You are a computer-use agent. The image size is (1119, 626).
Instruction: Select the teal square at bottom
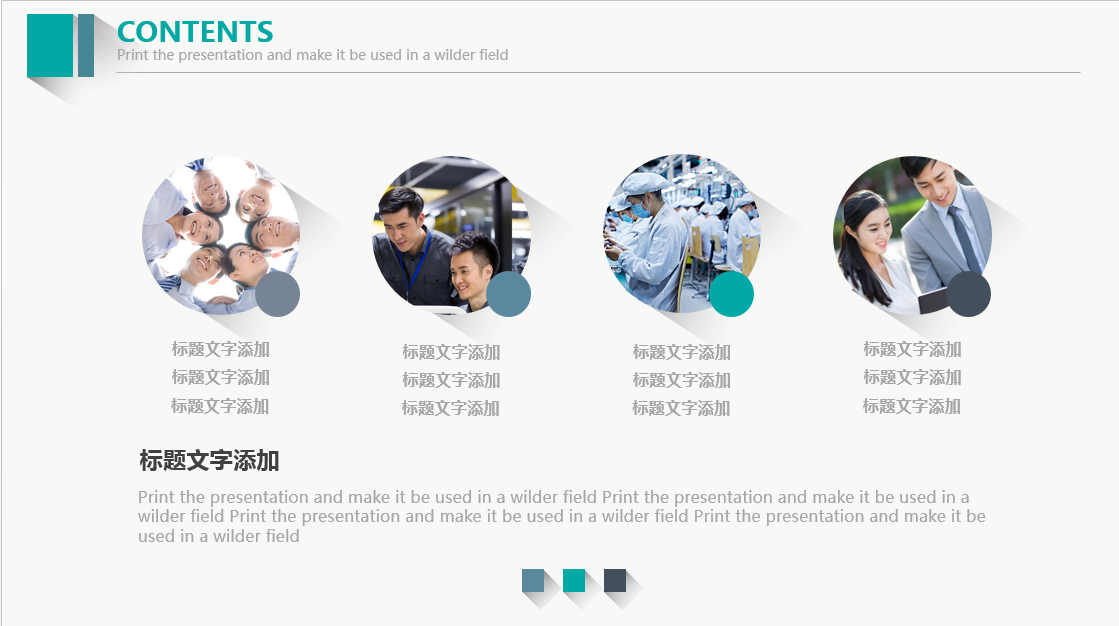pyautogui.click(x=574, y=580)
